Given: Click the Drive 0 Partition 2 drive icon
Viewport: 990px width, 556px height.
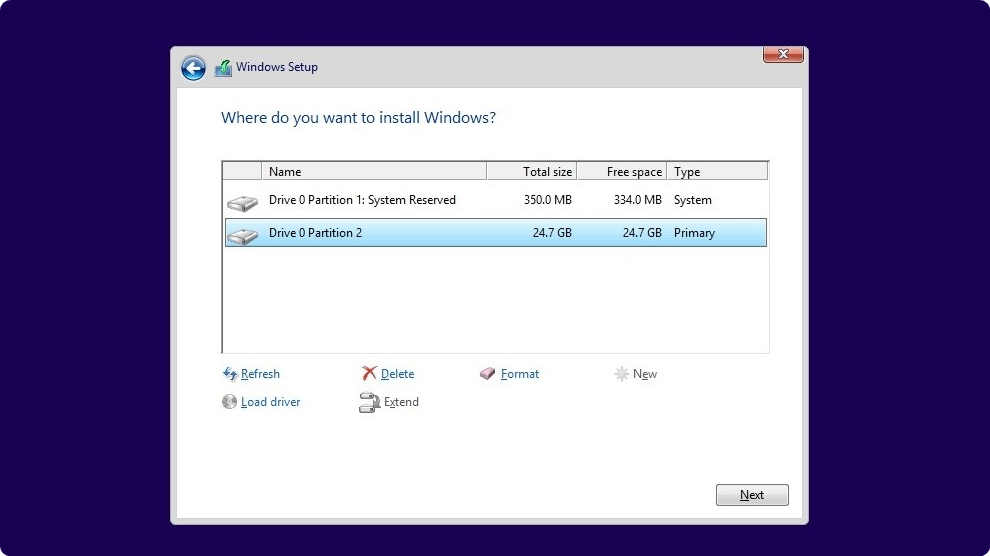Looking at the screenshot, I should coord(242,236).
